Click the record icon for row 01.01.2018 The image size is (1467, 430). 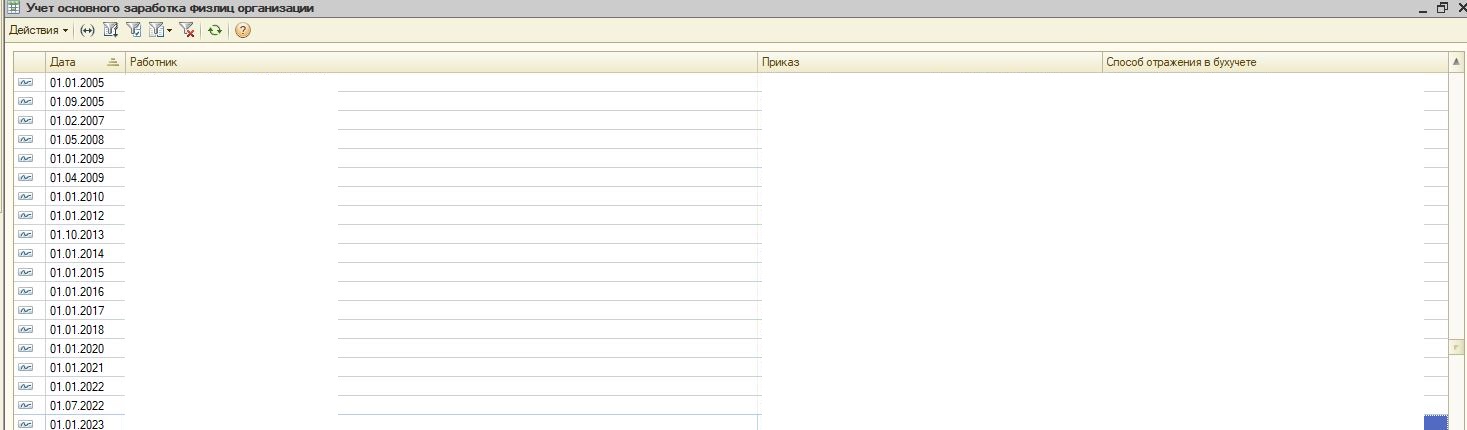point(26,330)
